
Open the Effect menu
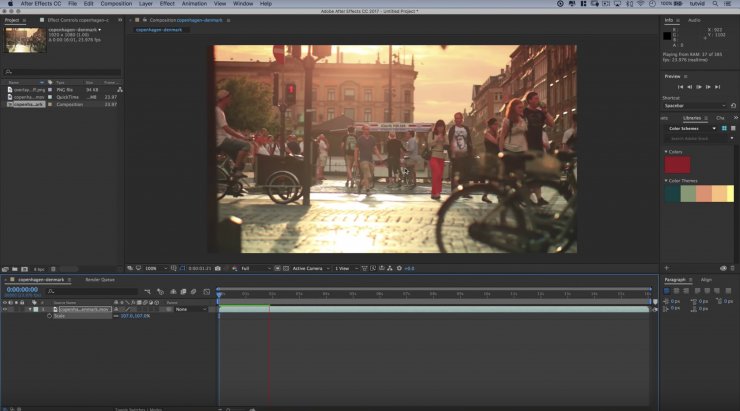click(167, 3)
